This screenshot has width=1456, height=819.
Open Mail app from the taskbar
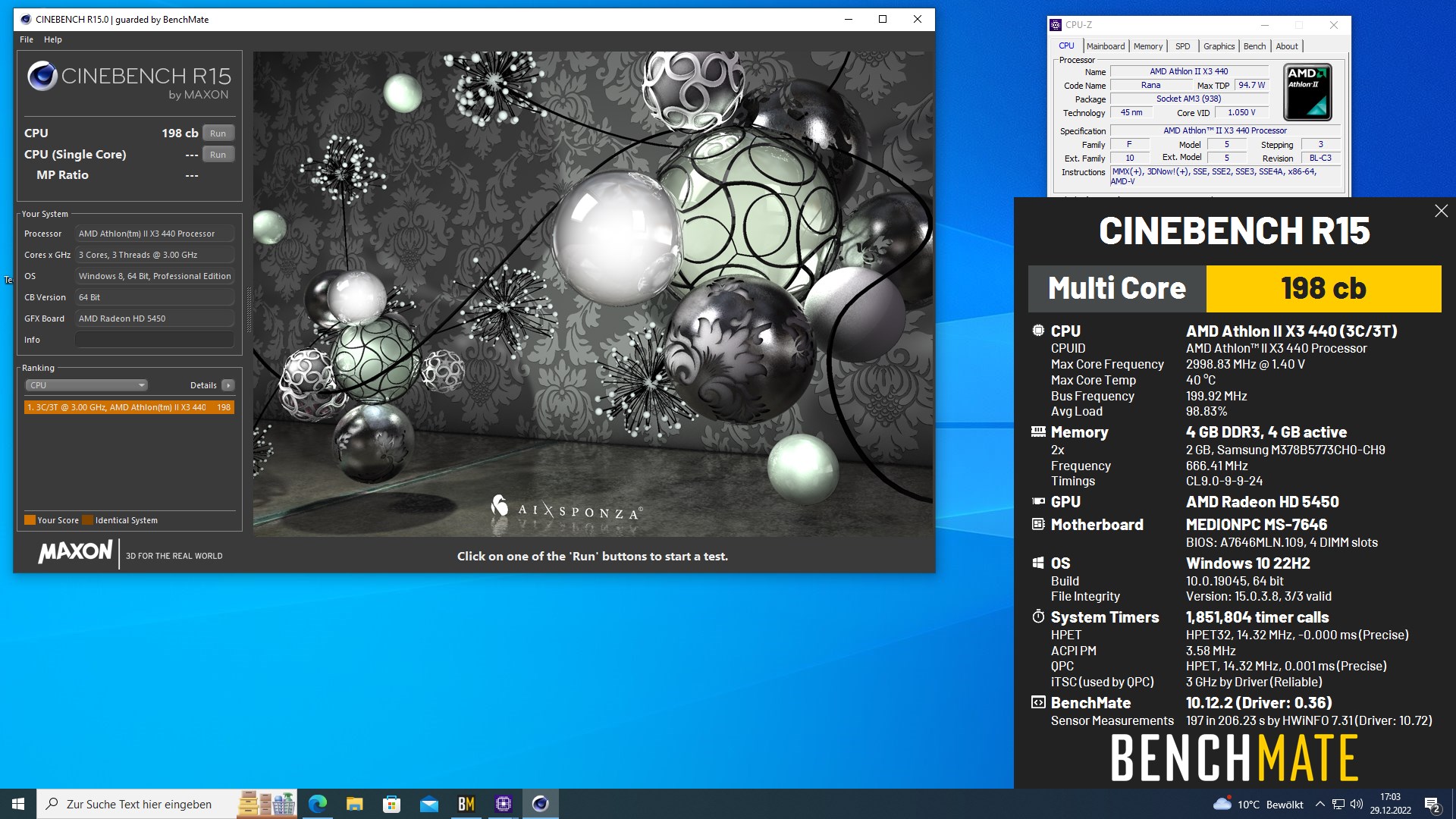[428, 804]
